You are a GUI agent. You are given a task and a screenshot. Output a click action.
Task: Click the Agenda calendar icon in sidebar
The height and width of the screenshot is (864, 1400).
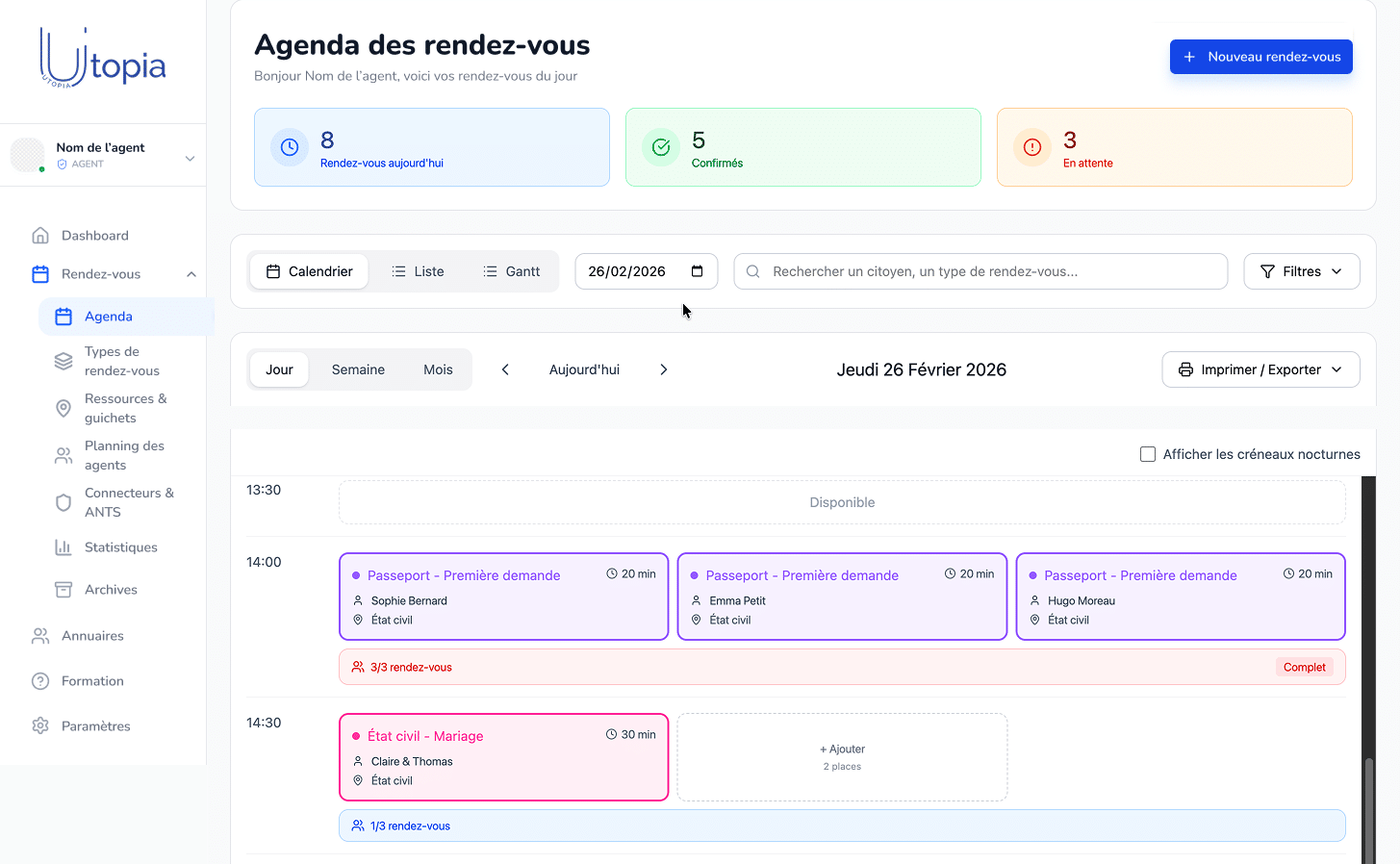64,316
